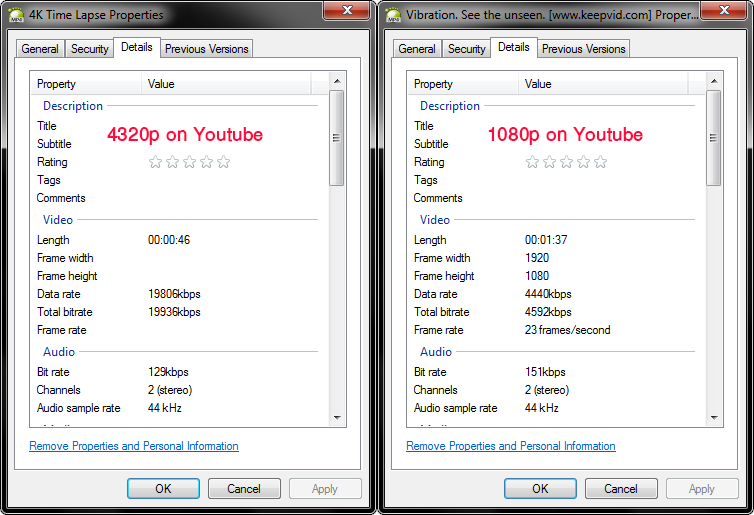
Task: Select the Comments row in Vibration window
Action: pos(556,198)
